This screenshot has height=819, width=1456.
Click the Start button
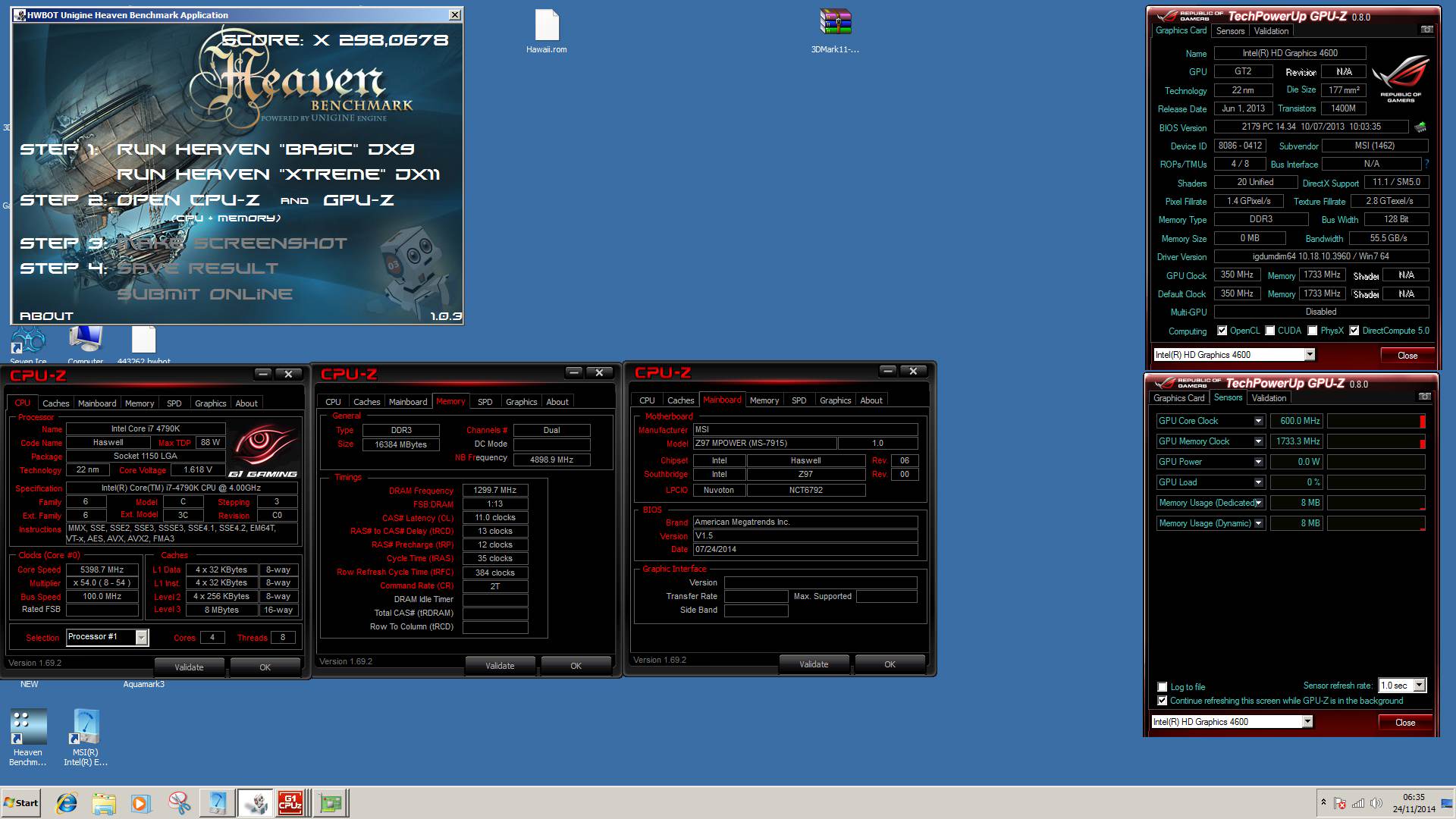(x=21, y=803)
